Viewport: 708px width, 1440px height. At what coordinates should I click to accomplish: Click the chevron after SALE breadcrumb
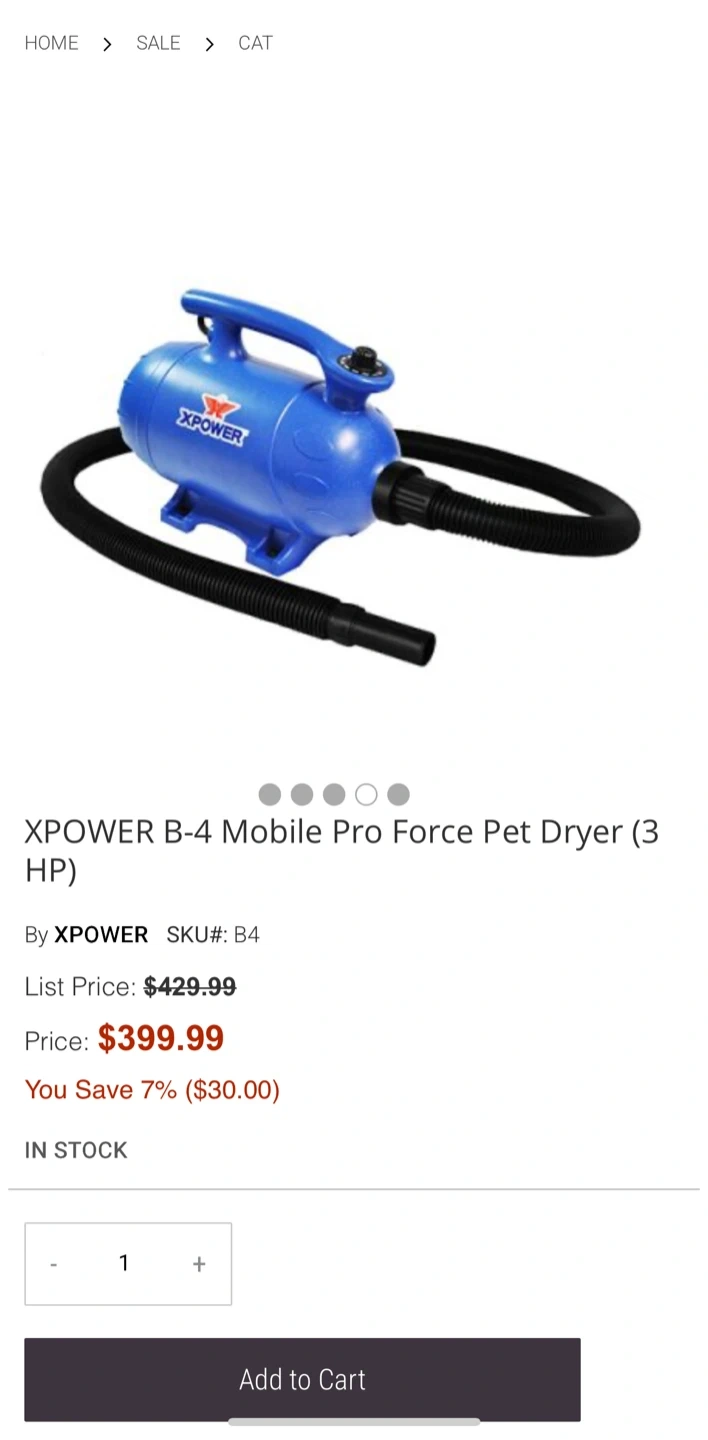tap(209, 44)
